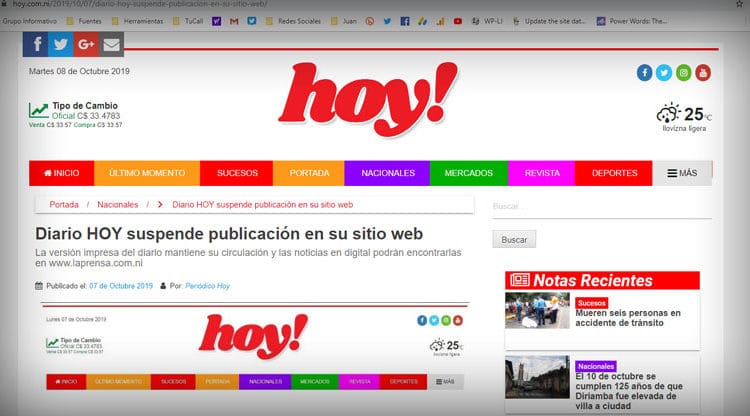Open the Juan bookmark folder

pyautogui.click(x=344, y=21)
